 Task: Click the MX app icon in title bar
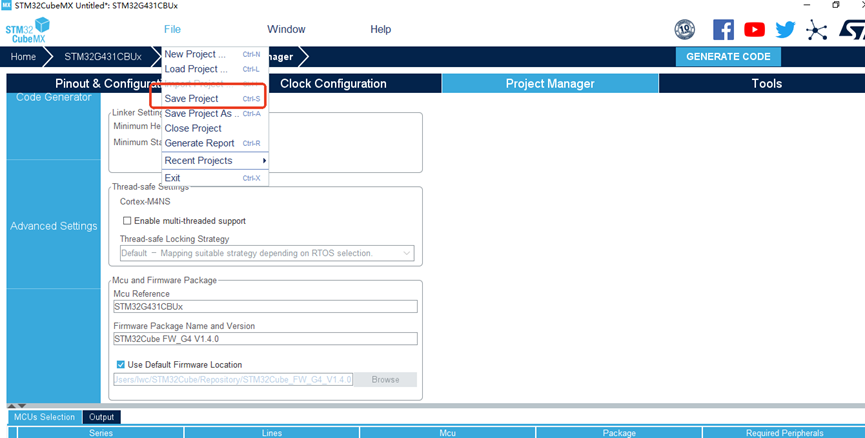tap(7, 6)
